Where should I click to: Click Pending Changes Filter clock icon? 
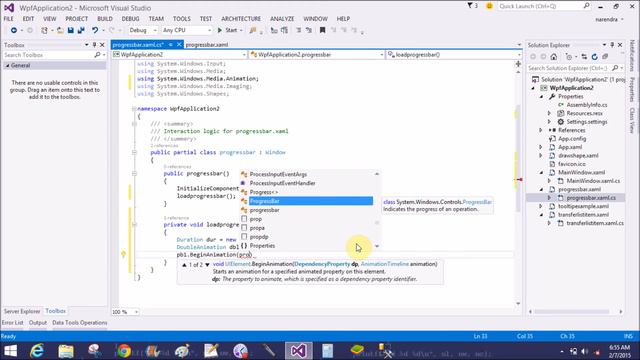pyautogui.click(x=569, y=57)
